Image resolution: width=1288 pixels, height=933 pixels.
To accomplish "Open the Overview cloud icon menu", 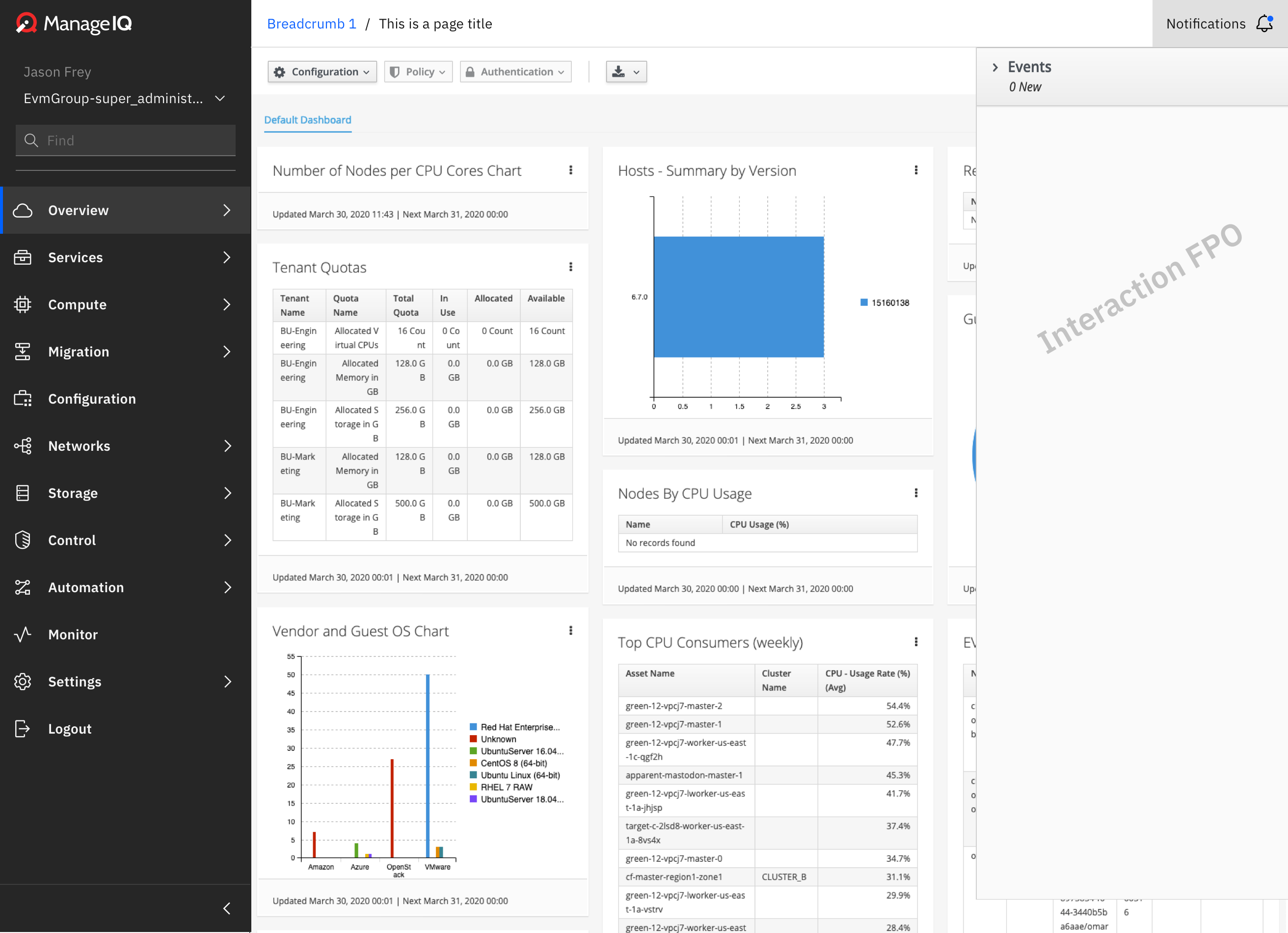I will pos(23,210).
